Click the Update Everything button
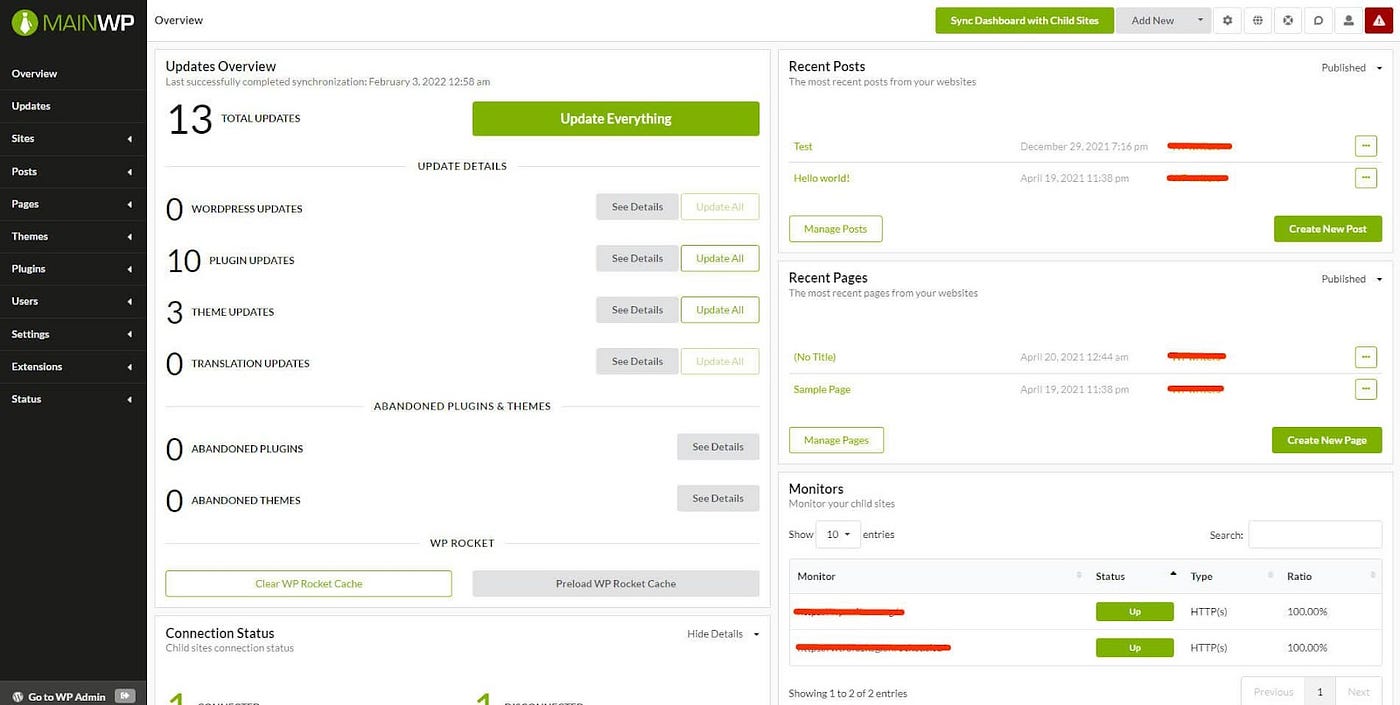The height and width of the screenshot is (705, 1400). [616, 118]
